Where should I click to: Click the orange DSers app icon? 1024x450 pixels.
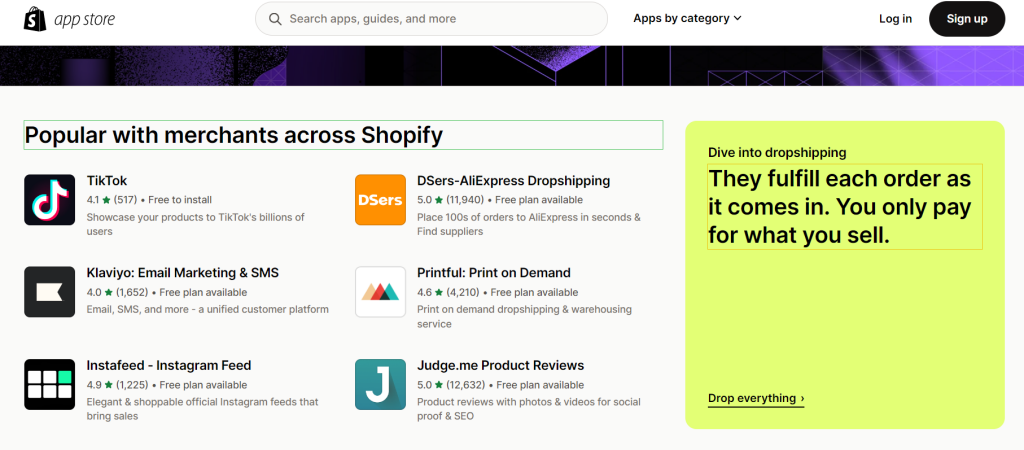click(x=380, y=200)
